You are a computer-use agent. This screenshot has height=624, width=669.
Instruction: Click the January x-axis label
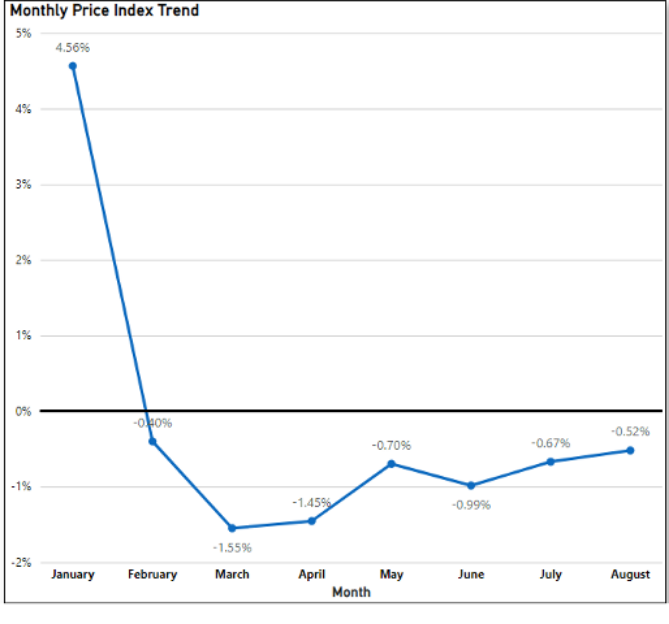[x=72, y=575]
